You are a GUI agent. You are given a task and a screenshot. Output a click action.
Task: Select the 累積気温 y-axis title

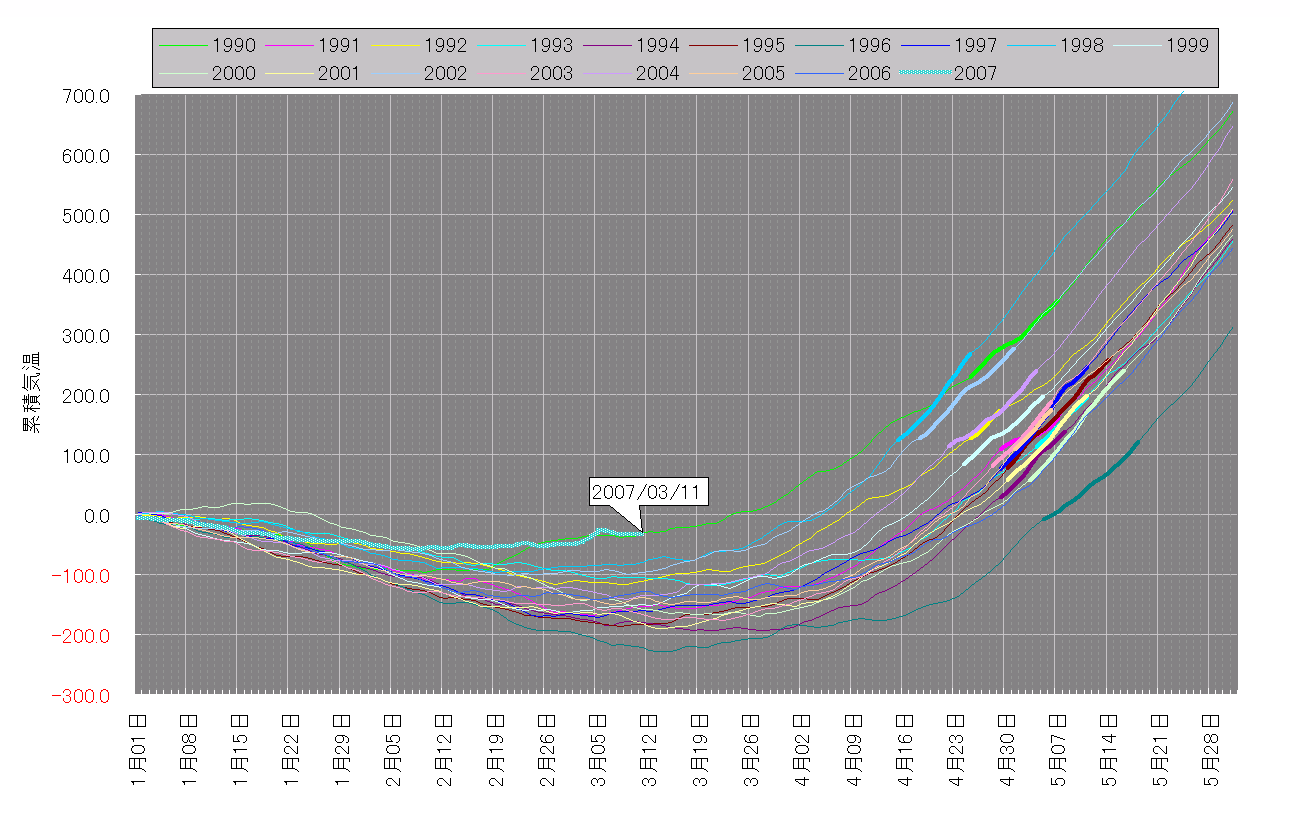tap(32, 391)
